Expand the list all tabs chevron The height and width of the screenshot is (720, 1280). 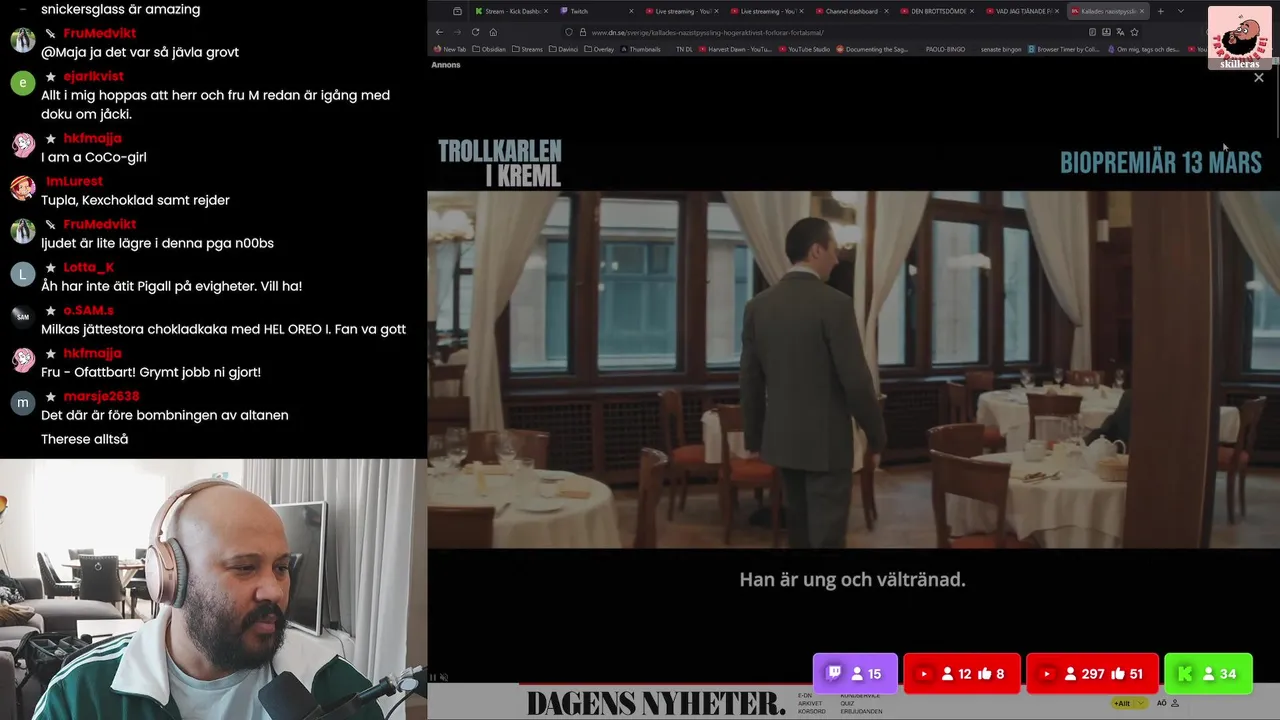pyautogui.click(x=1181, y=11)
